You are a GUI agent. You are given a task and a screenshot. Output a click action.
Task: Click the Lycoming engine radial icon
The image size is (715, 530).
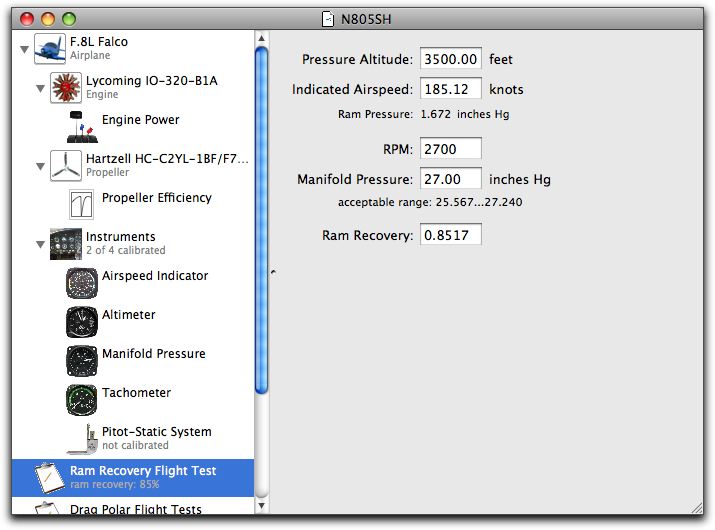pyautogui.click(x=66, y=87)
